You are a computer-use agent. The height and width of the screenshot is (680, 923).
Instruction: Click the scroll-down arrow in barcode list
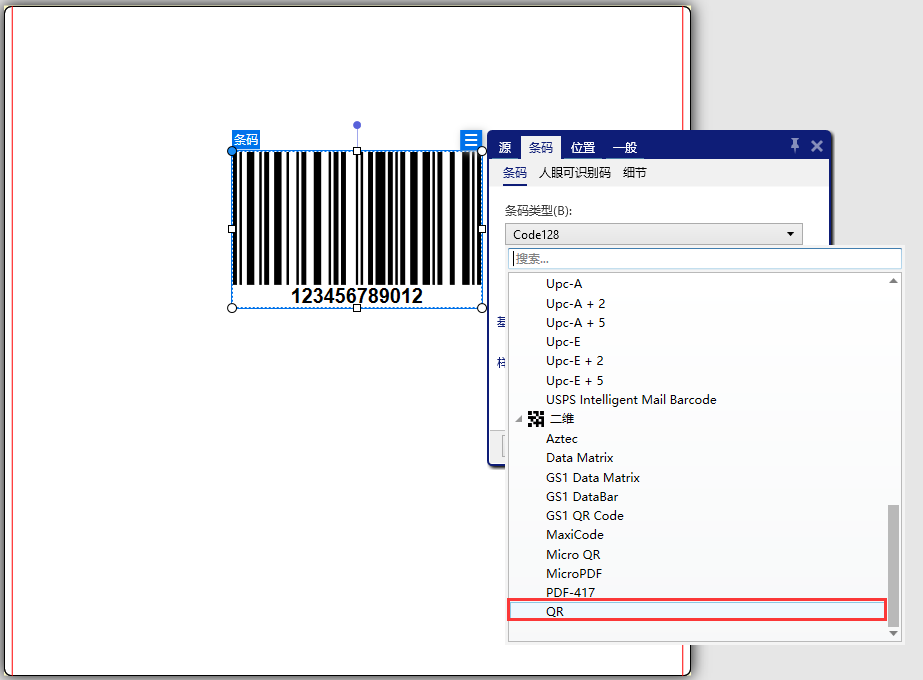pos(894,633)
